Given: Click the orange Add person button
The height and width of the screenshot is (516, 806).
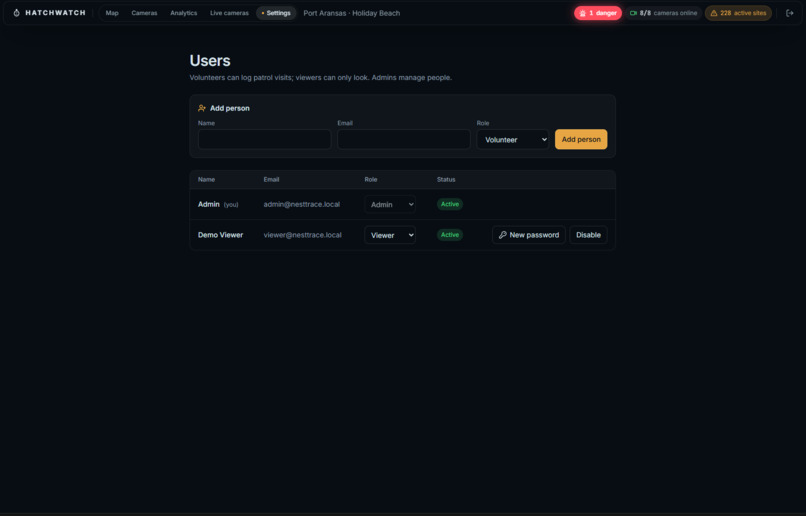Looking at the screenshot, I should pos(581,139).
